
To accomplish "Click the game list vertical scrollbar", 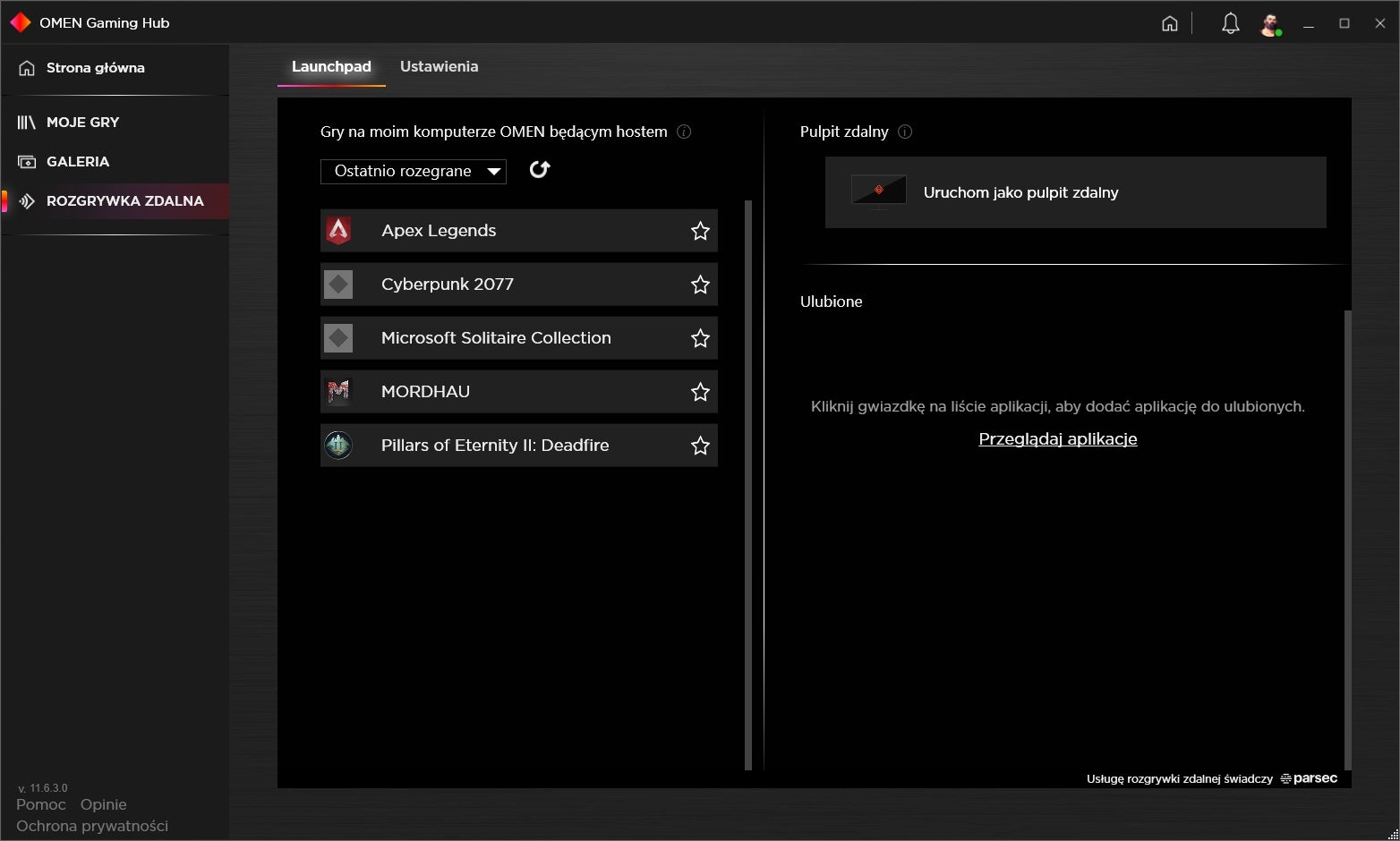I will (x=748, y=485).
